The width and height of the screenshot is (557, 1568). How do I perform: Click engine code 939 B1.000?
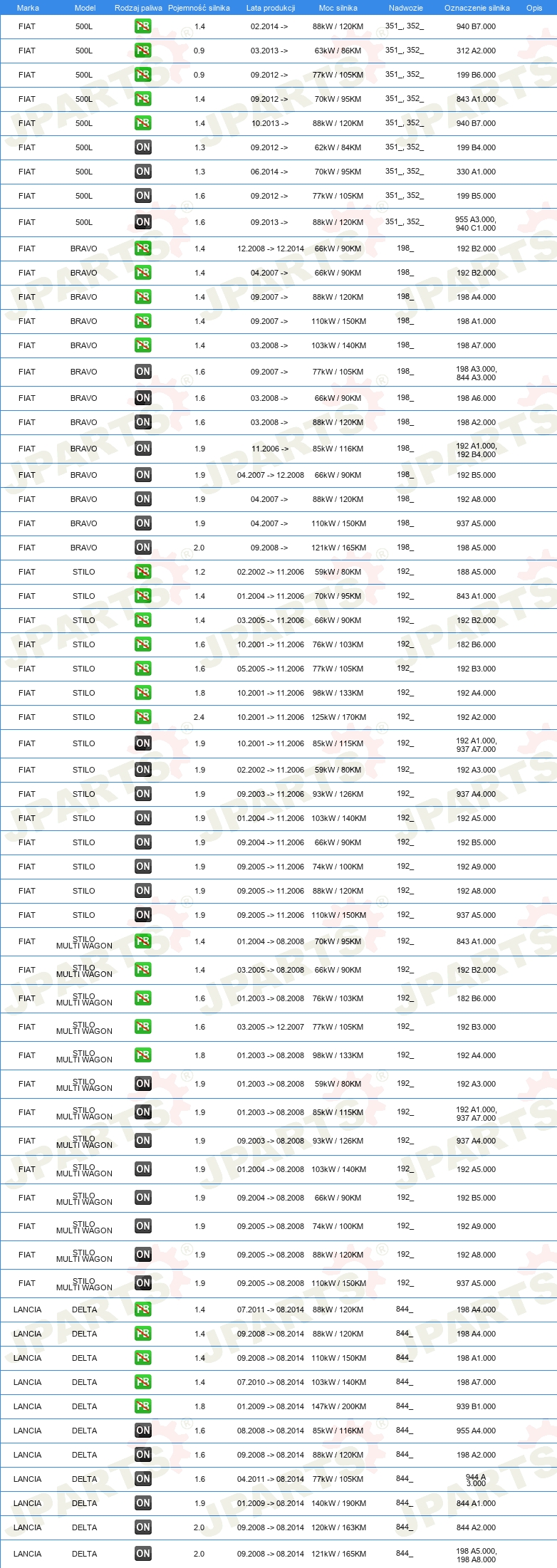[x=477, y=1406]
